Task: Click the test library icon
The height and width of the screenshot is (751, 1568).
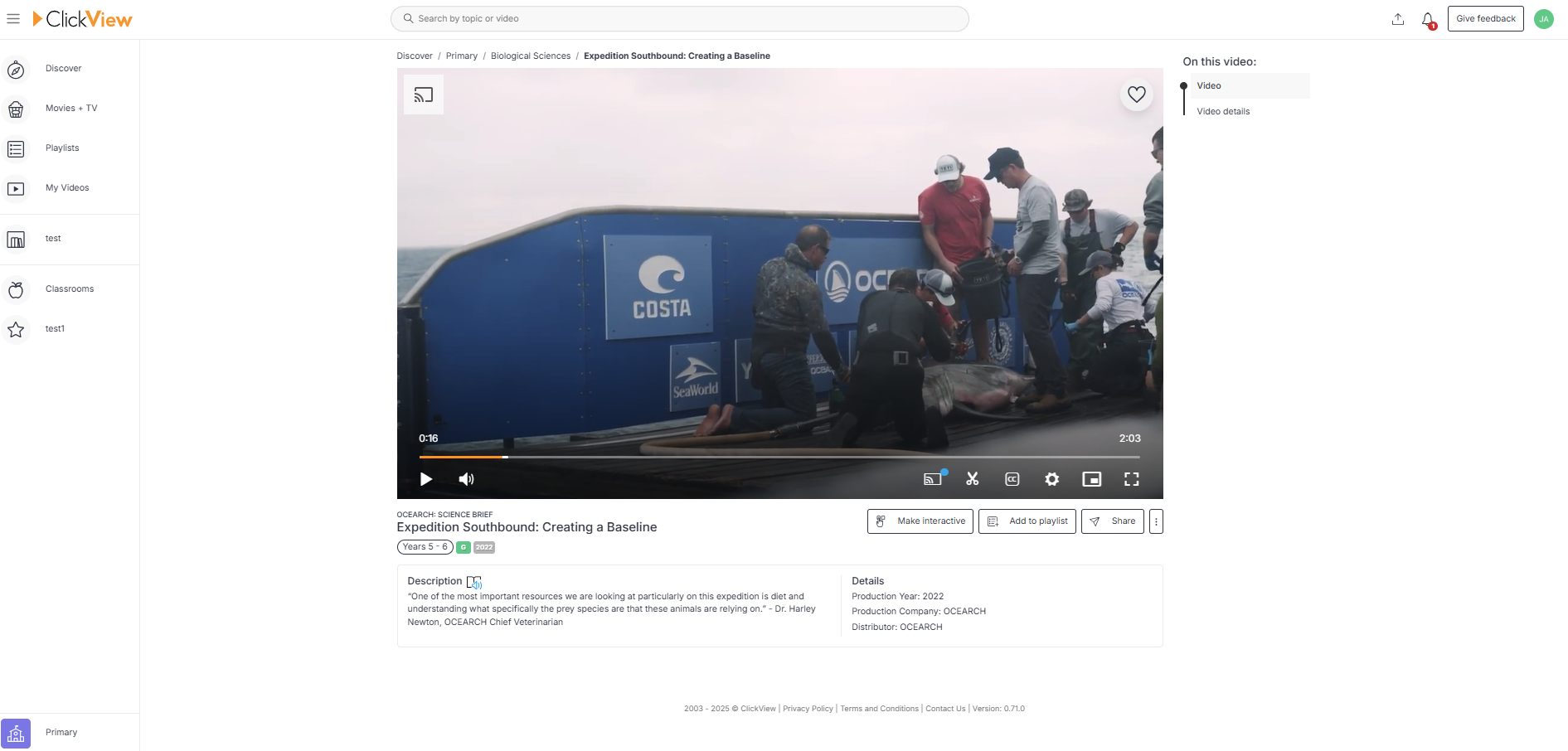Action: pos(16,240)
